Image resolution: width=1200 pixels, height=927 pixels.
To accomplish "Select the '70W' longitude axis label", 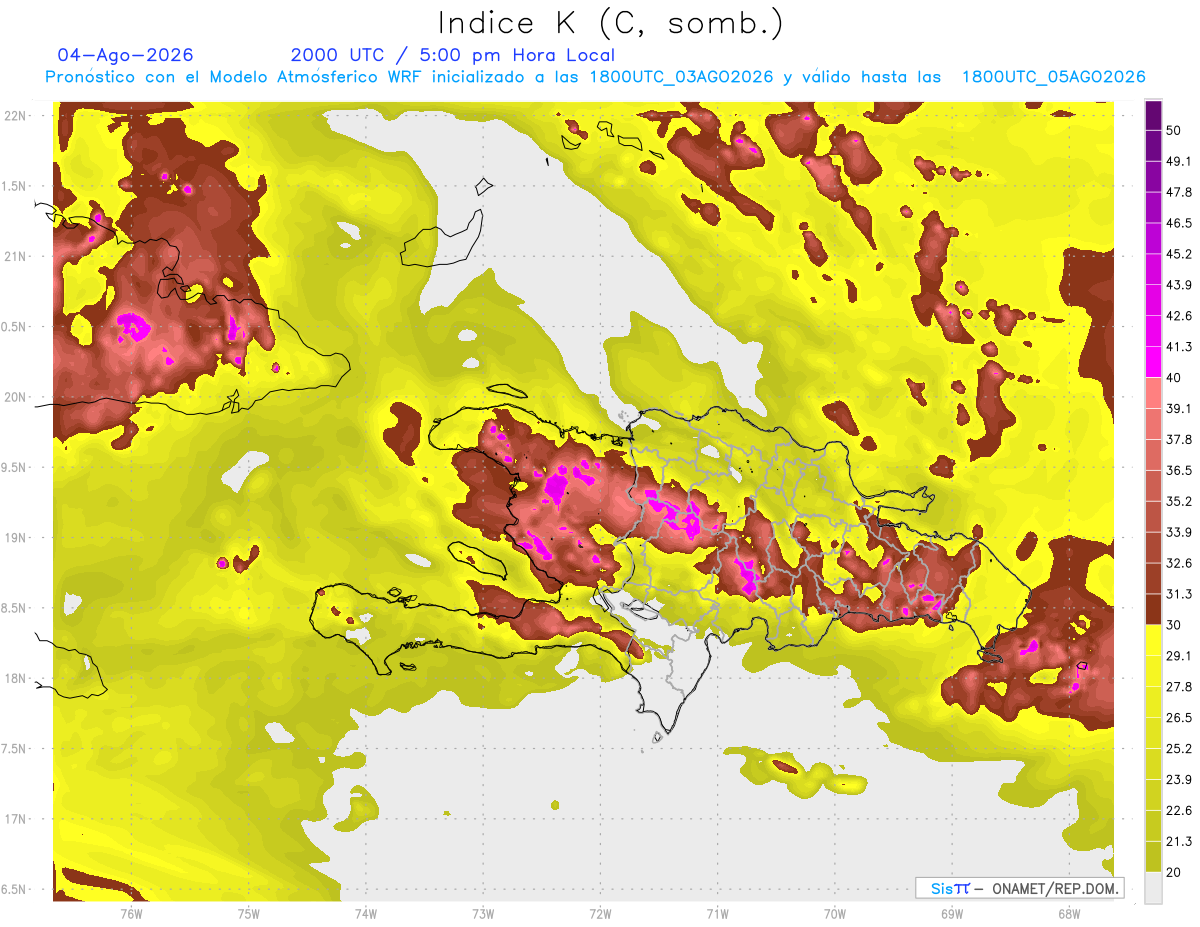I will pyautogui.click(x=834, y=914).
